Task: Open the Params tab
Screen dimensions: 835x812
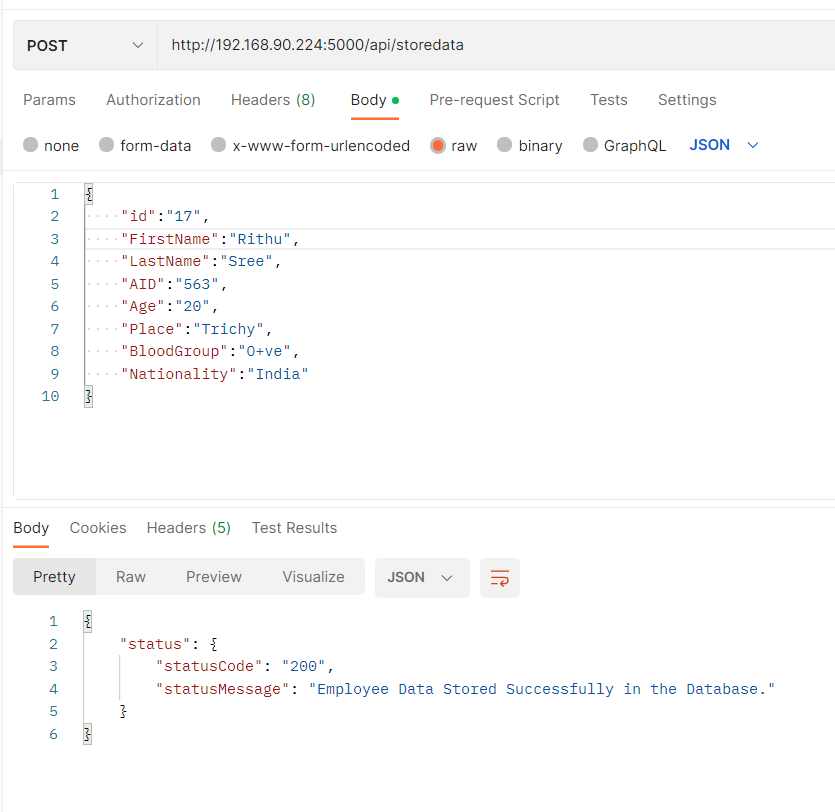Action: coord(50,100)
